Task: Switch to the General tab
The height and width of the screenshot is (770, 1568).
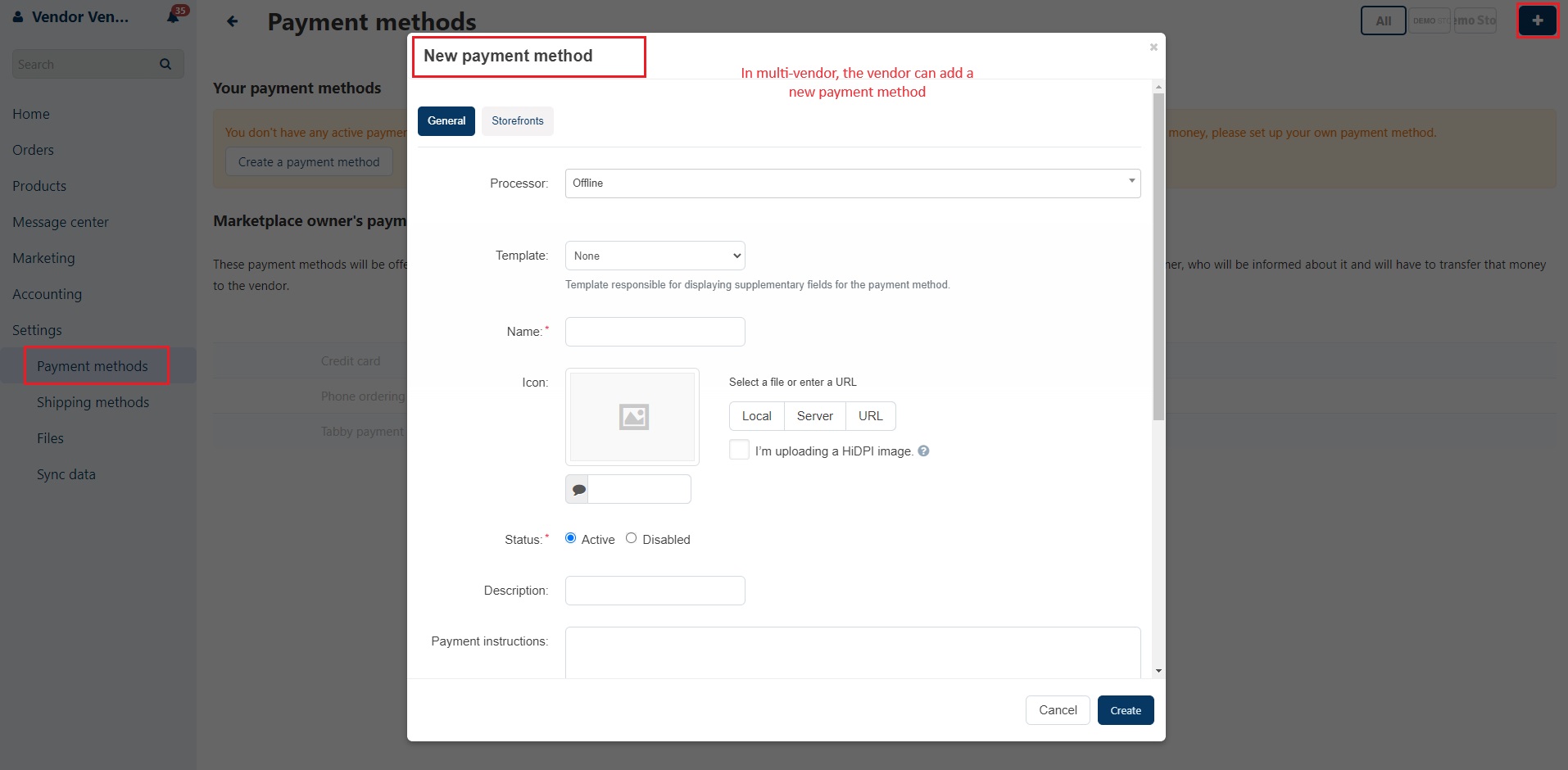Action: click(446, 121)
